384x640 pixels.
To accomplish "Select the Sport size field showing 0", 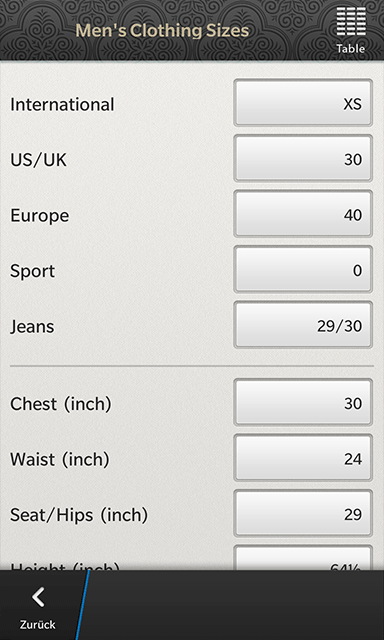I will (x=303, y=269).
